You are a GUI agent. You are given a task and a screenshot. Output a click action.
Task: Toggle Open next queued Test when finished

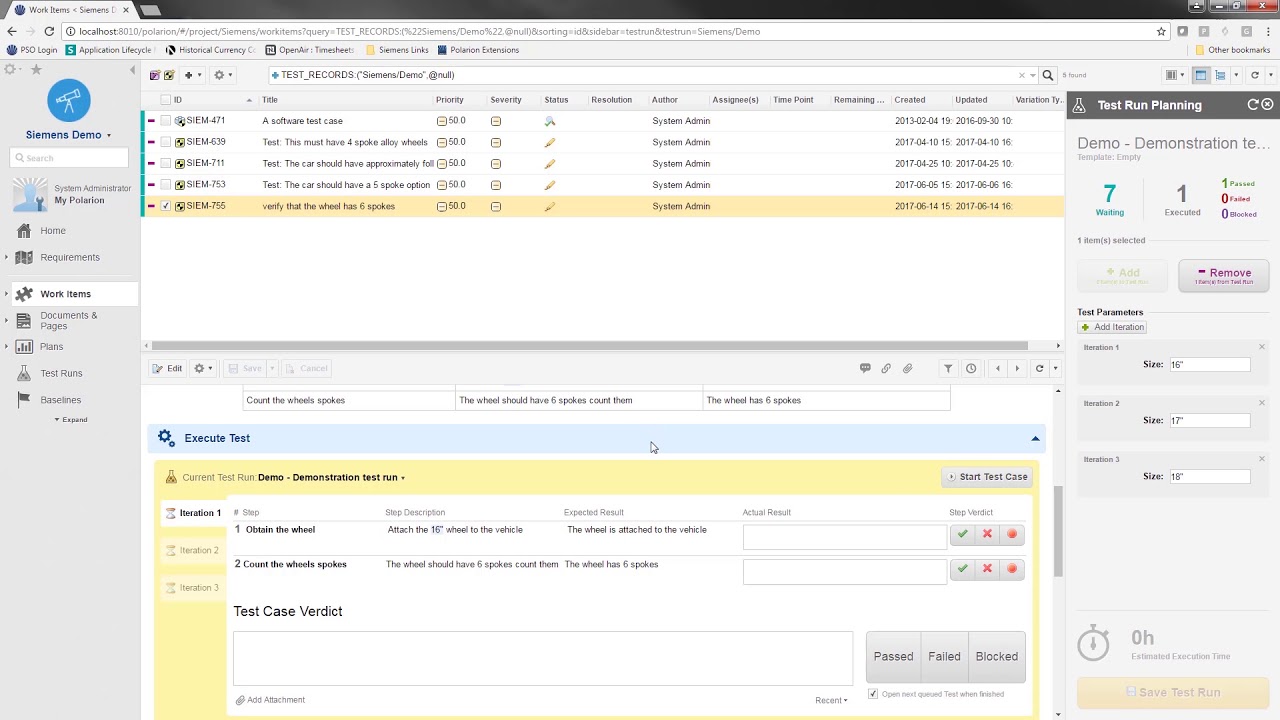tap(873, 694)
